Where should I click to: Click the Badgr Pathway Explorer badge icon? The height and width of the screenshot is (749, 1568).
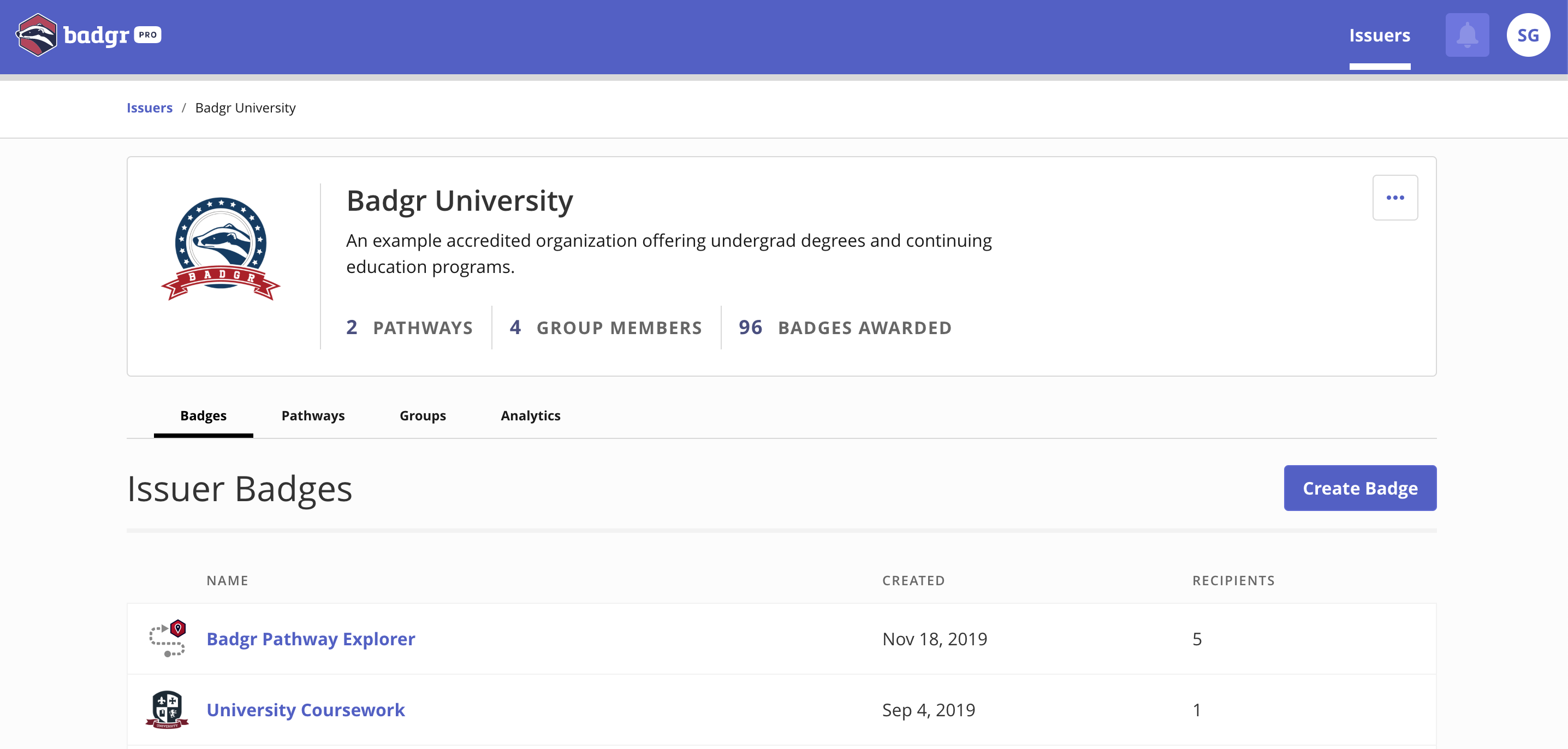168,638
